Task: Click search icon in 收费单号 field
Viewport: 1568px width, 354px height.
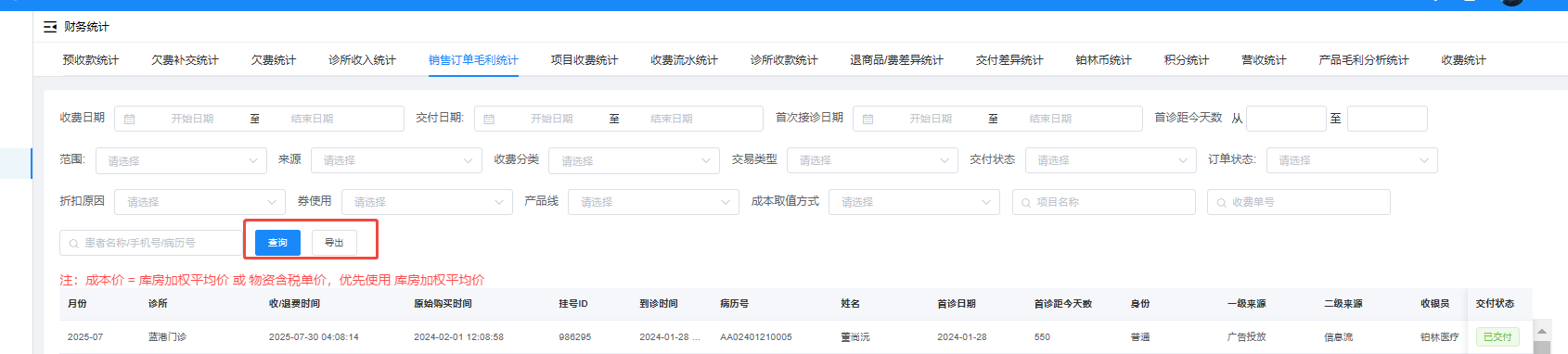Action: coord(1221,203)
